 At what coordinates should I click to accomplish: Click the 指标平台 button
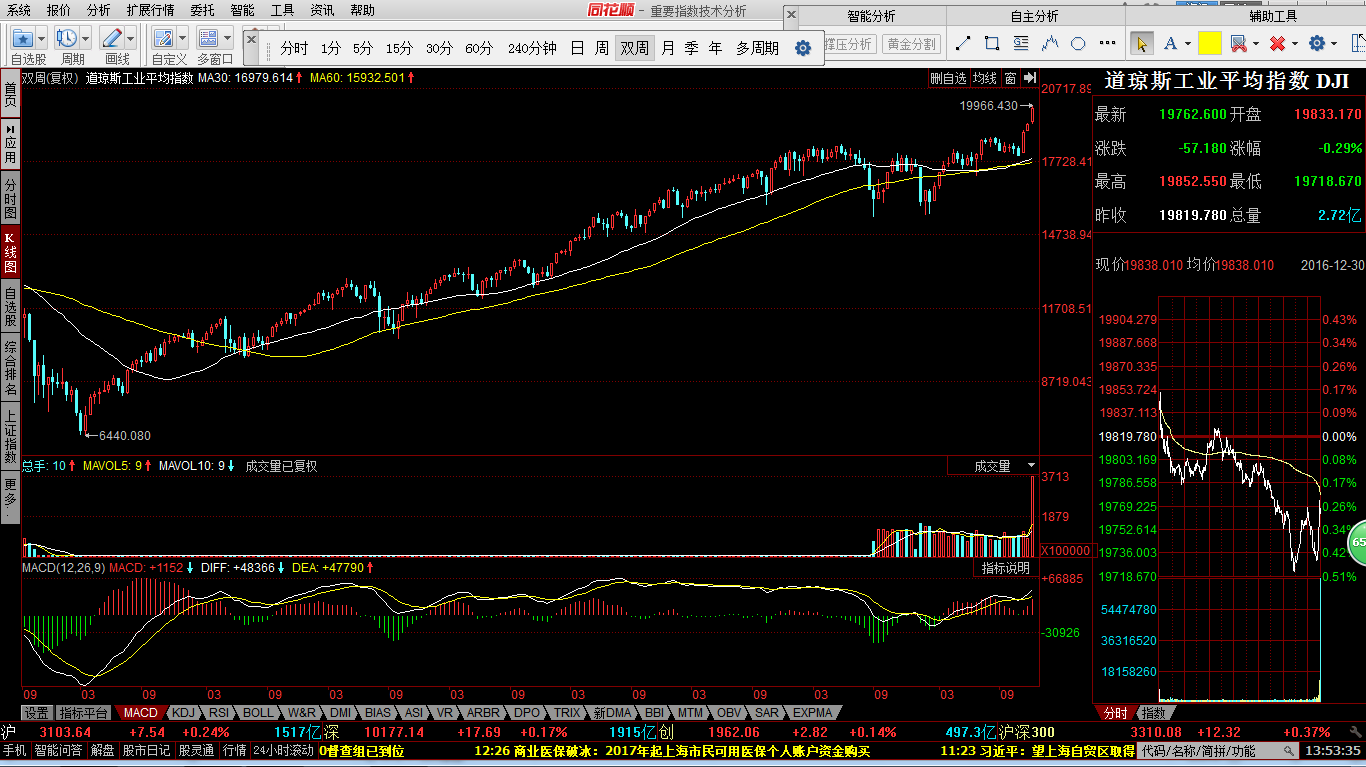pos(83,713)
